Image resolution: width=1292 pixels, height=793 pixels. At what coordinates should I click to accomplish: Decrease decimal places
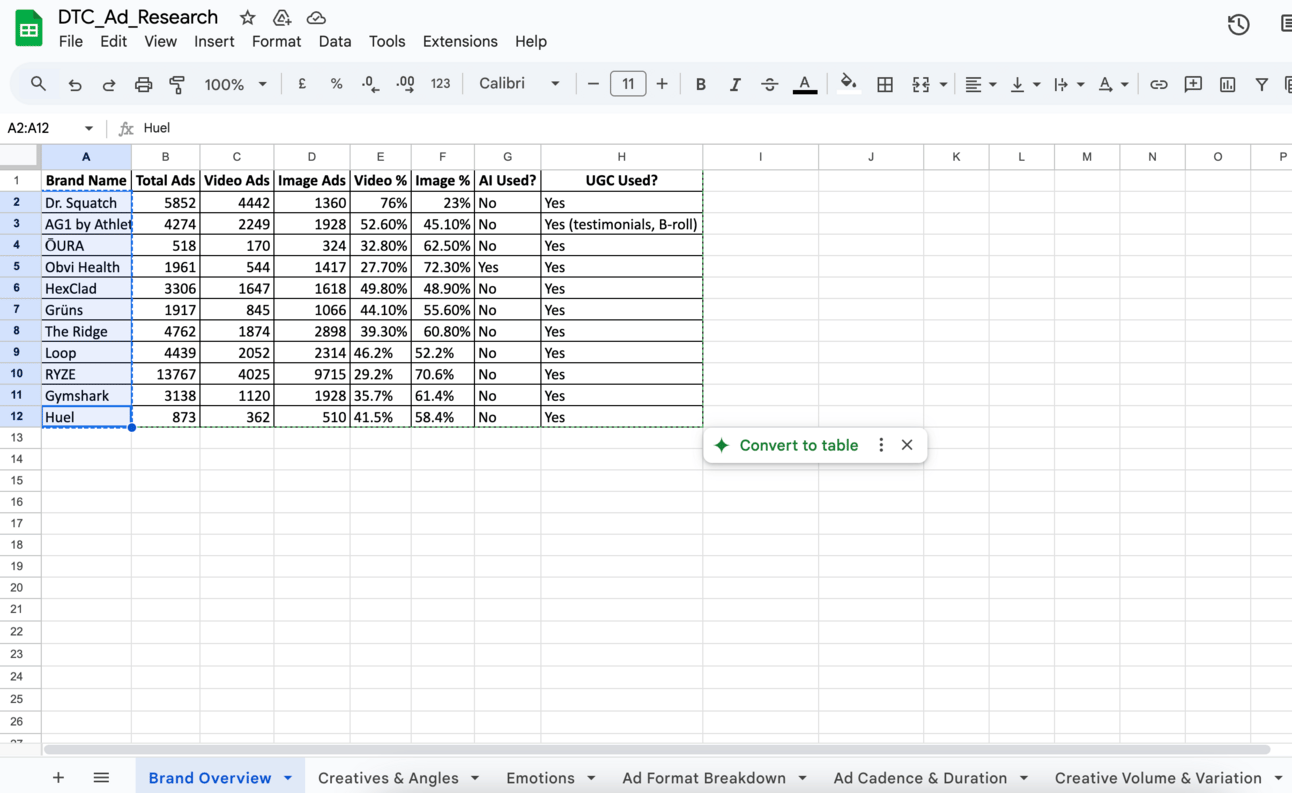(x=370, y=84)
